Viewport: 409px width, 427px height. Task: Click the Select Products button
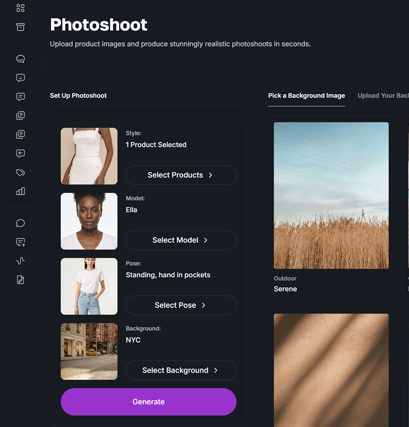click(x=181, y=175)
